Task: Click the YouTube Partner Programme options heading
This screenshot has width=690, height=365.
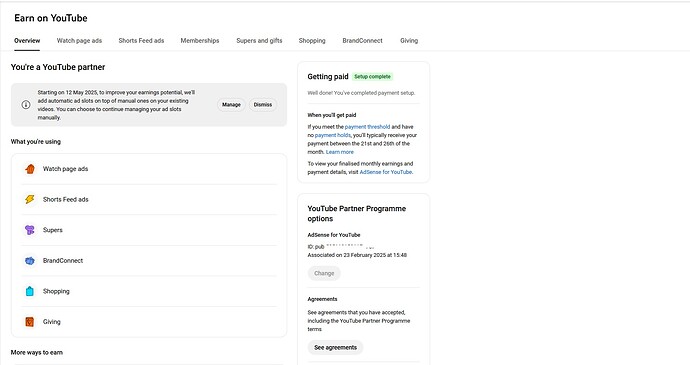Action: pyautogui.click(x=356, y=214)
